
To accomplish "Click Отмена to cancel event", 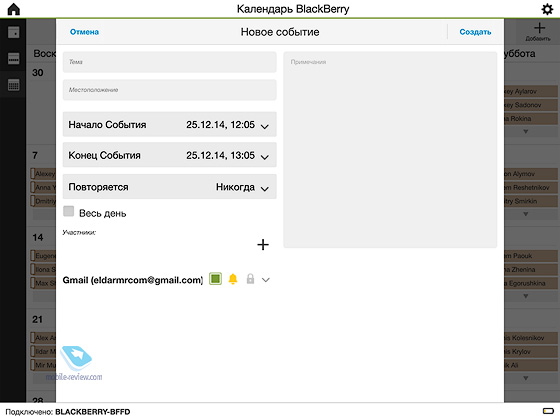I will click(x=84, y=32).
